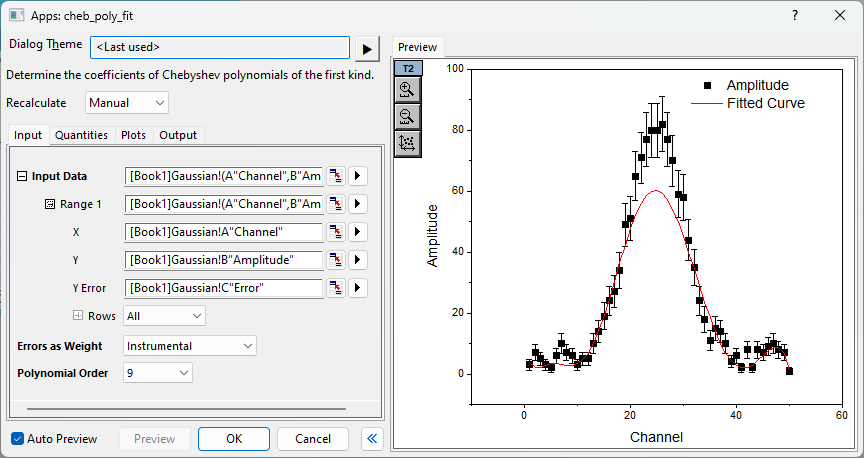Expand the Rows node
This screenshot has width=864, height=458.
pos(78,316)
